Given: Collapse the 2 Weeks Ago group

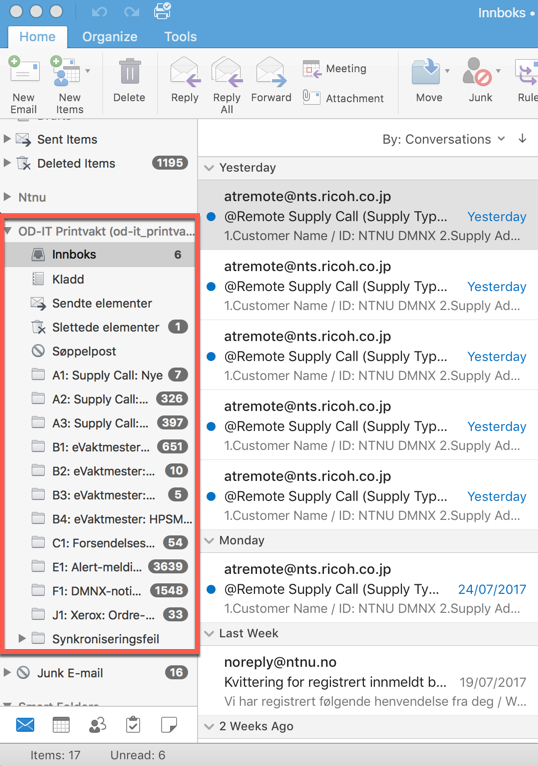Looking at the screenshot, I should 209,726.
